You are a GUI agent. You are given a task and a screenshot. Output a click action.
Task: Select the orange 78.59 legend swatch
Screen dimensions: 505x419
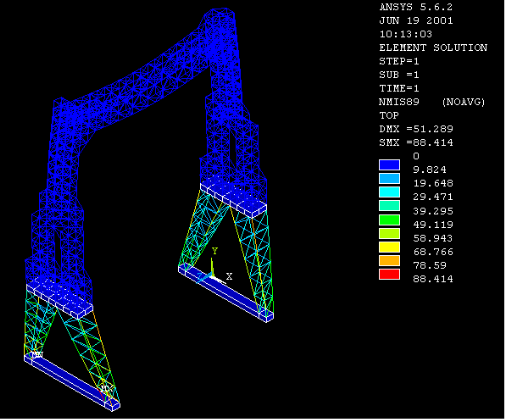(x=389, y=261)
